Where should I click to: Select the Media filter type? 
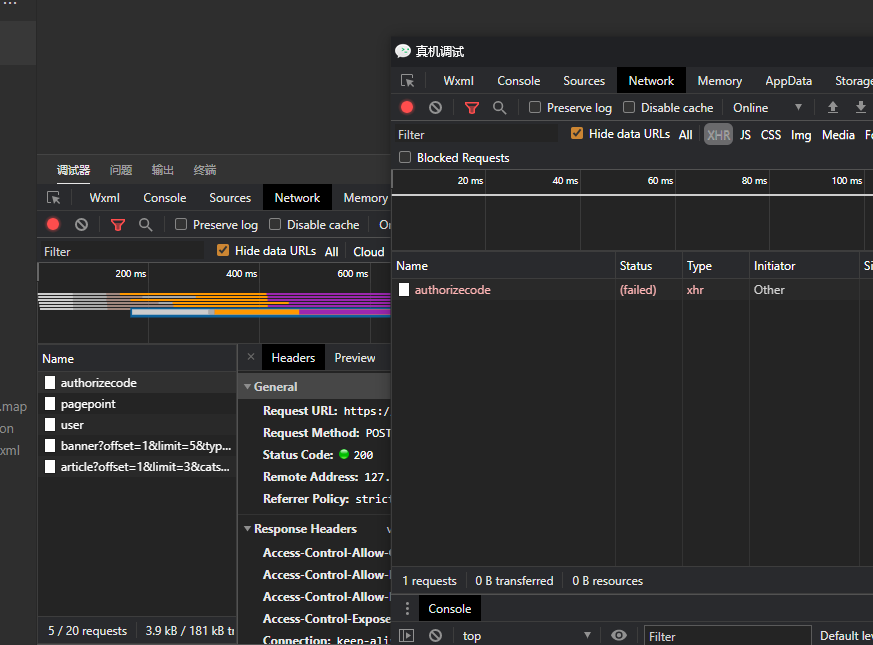(838, 135)
